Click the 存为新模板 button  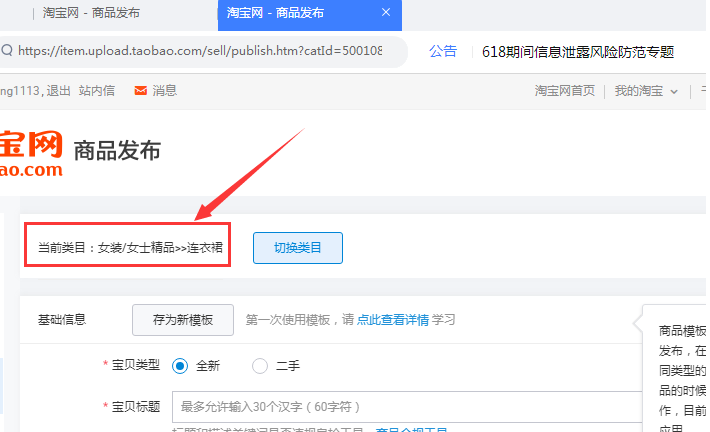pyautogui.click(x=183, y=320)
